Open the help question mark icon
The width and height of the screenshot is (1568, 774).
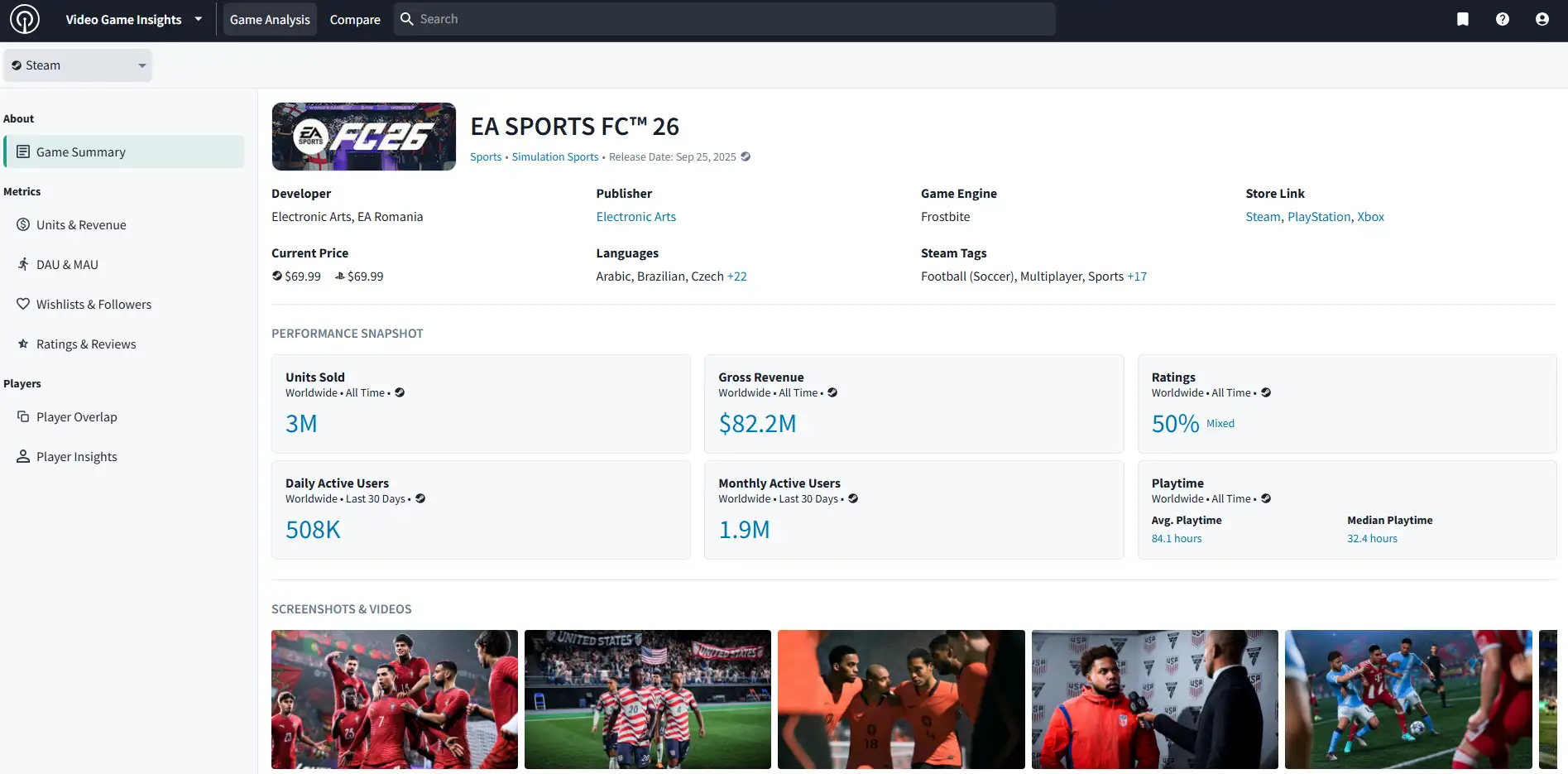click(x=1503, y=19)
